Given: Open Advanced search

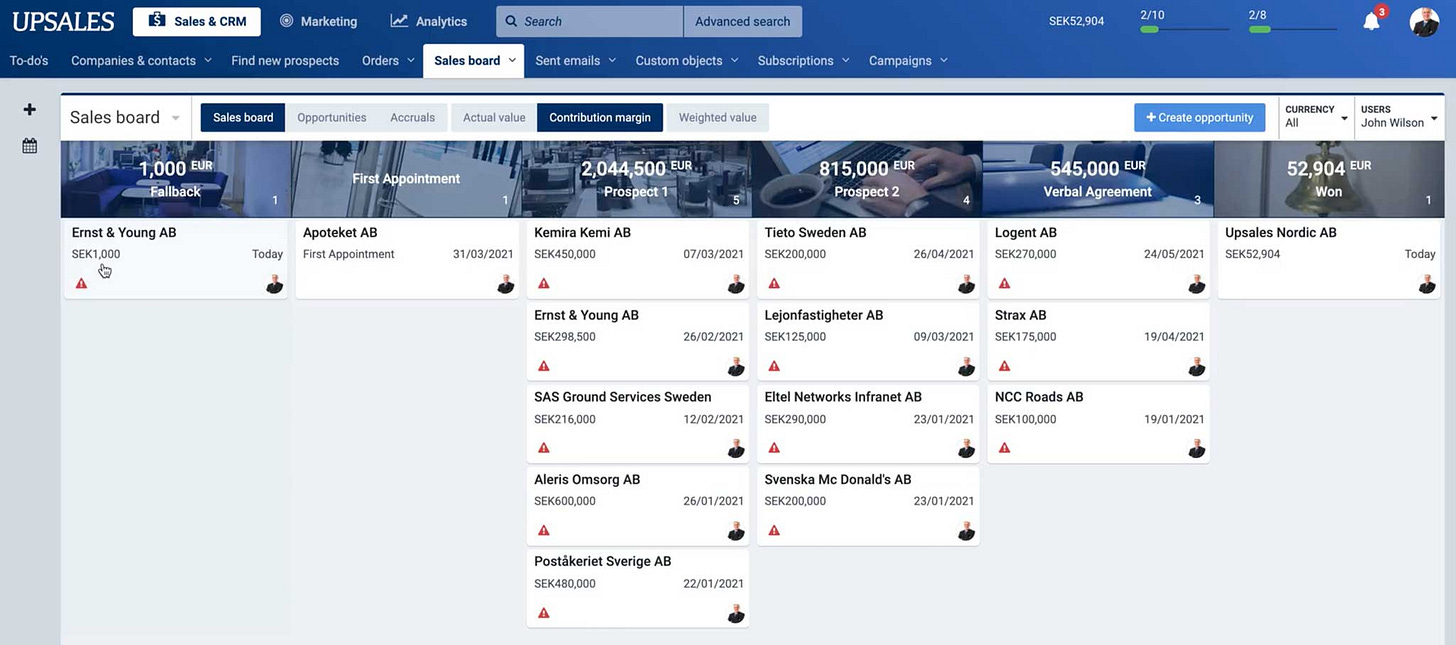Looking at the screenshot, I should 742,21.
